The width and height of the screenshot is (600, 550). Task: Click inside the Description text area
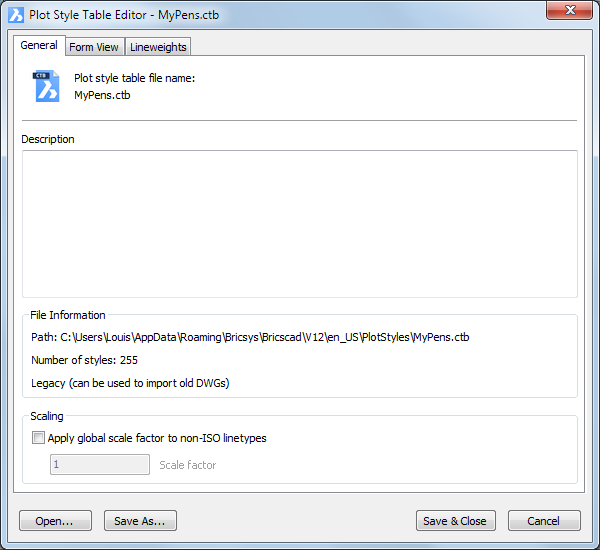pos(300,224)
